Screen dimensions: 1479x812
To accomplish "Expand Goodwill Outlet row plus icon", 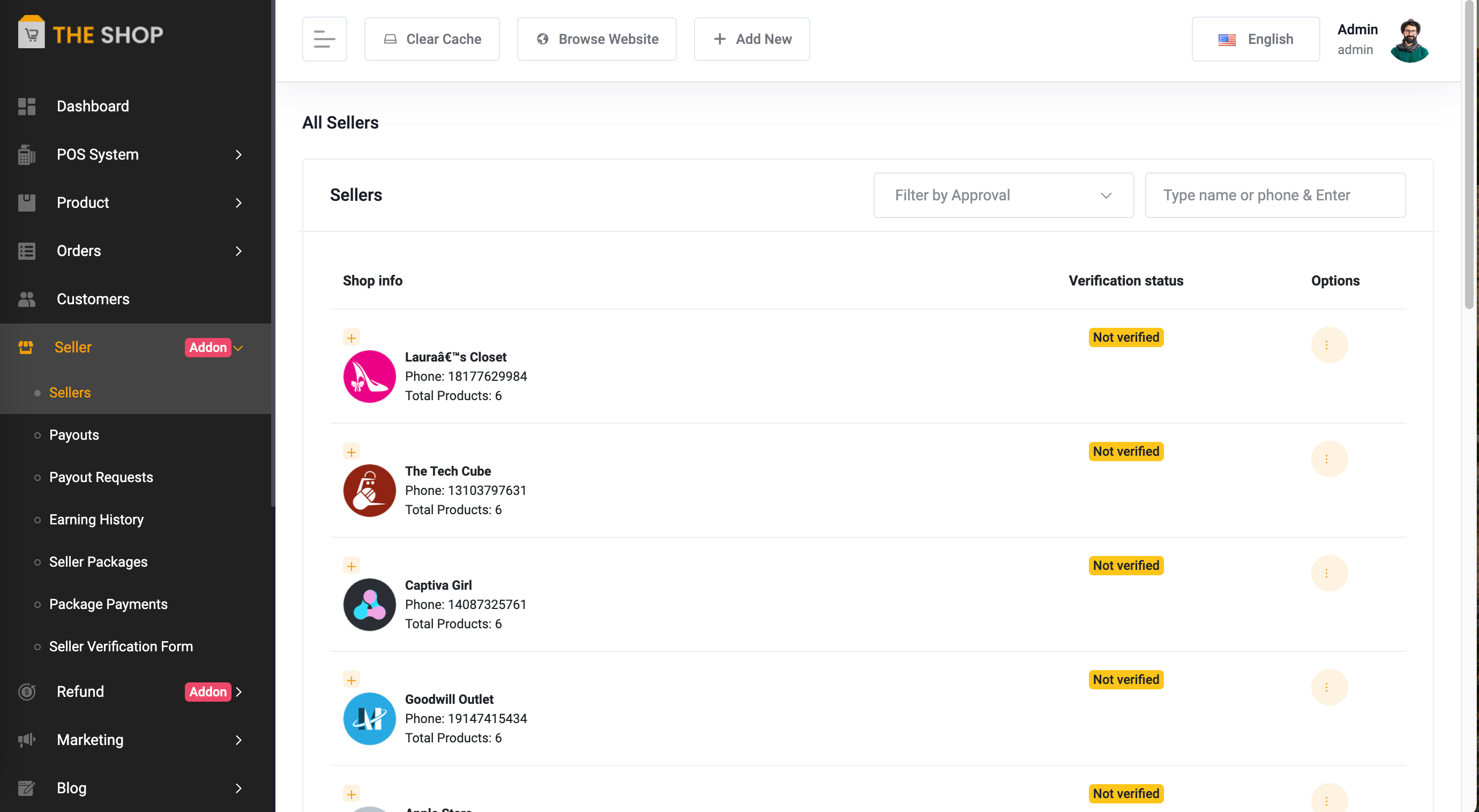I will (x=352, y=680).
